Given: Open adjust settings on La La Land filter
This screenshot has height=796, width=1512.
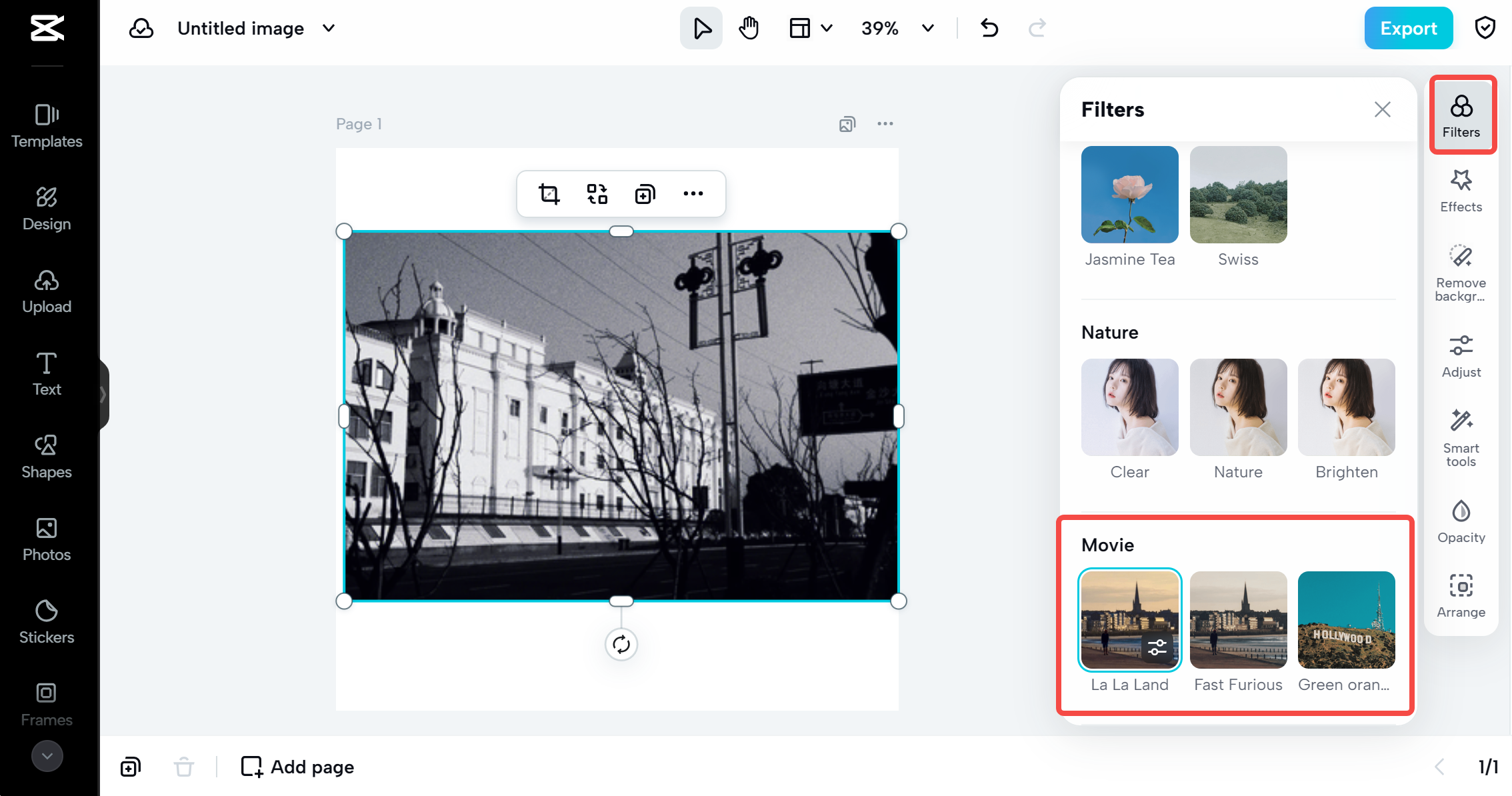Looking at the screenshot, I should [1157, 647].
